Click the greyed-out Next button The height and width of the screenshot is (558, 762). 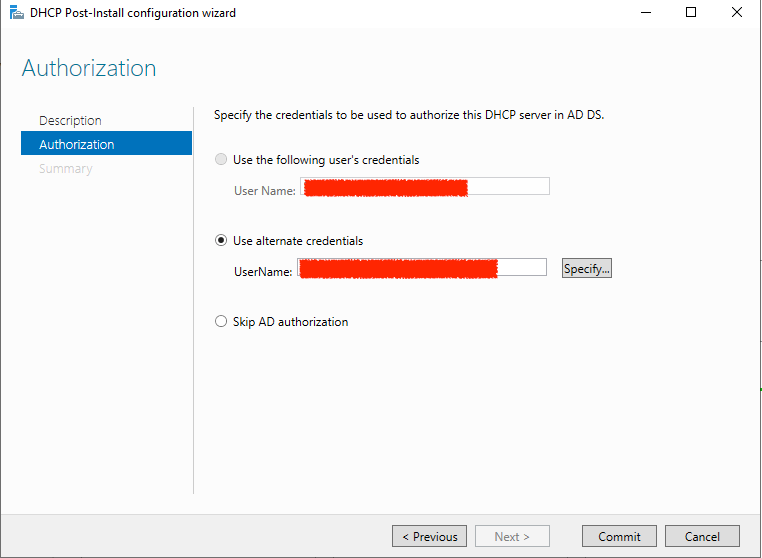[x=511, y=537]
